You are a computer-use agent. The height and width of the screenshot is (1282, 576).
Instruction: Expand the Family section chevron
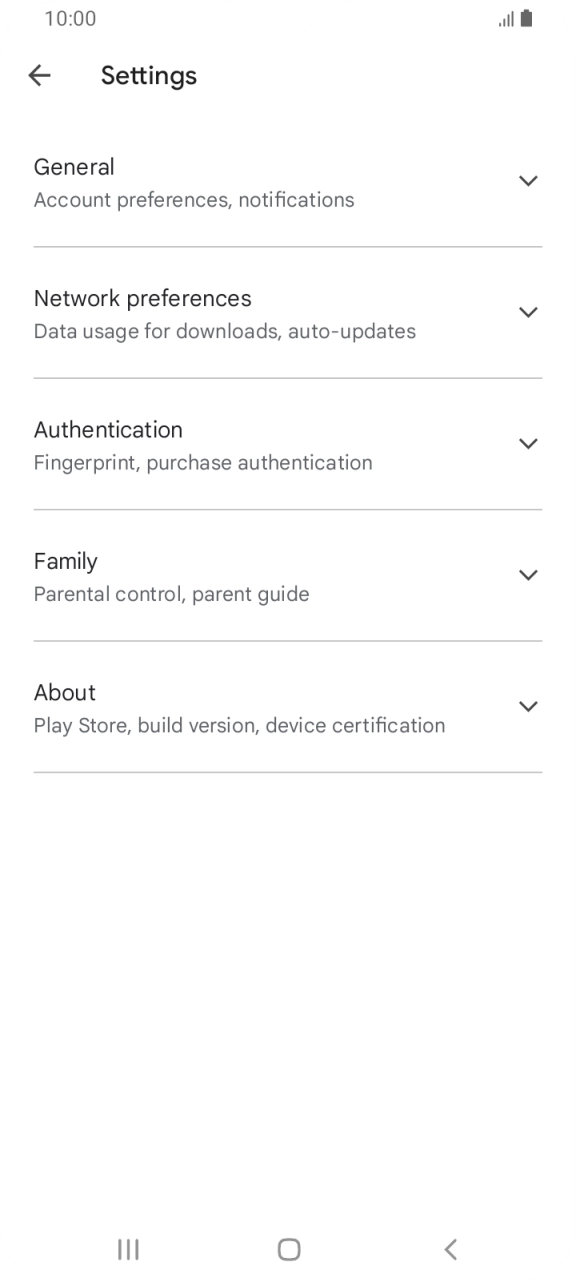(528, 575)
